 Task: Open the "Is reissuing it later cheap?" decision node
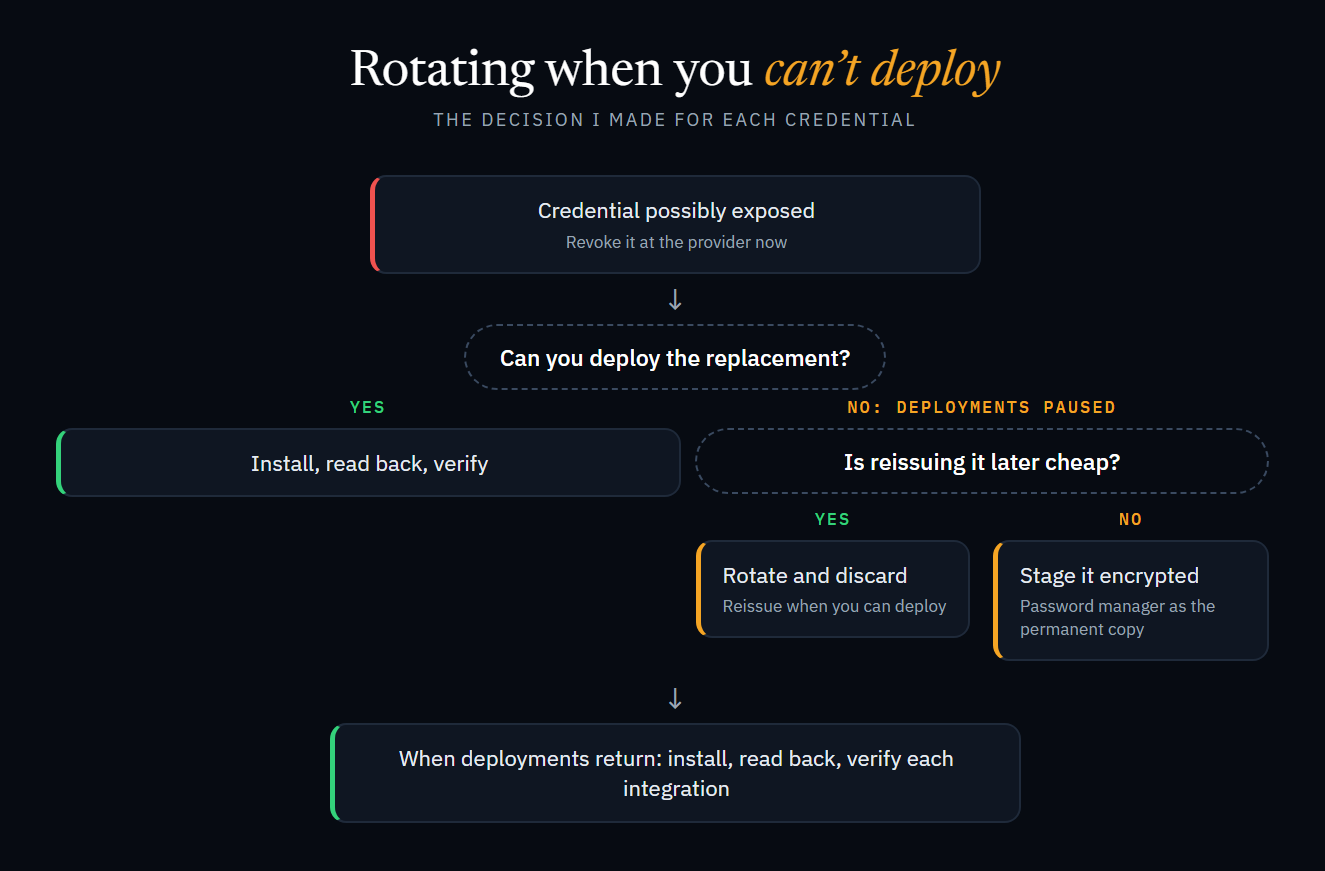(982, 462)
